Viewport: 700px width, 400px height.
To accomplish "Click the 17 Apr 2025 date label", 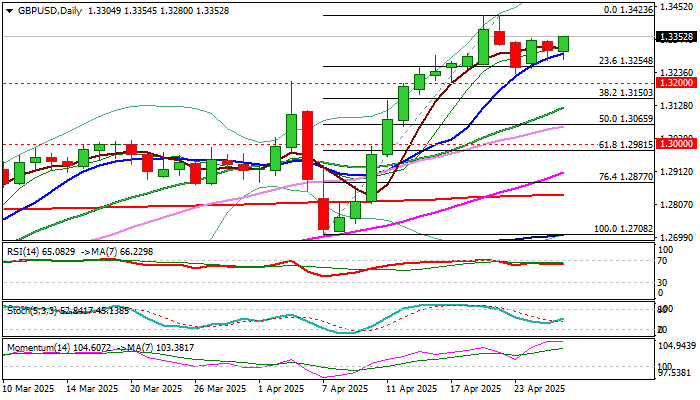I will [x=476, y=389].
